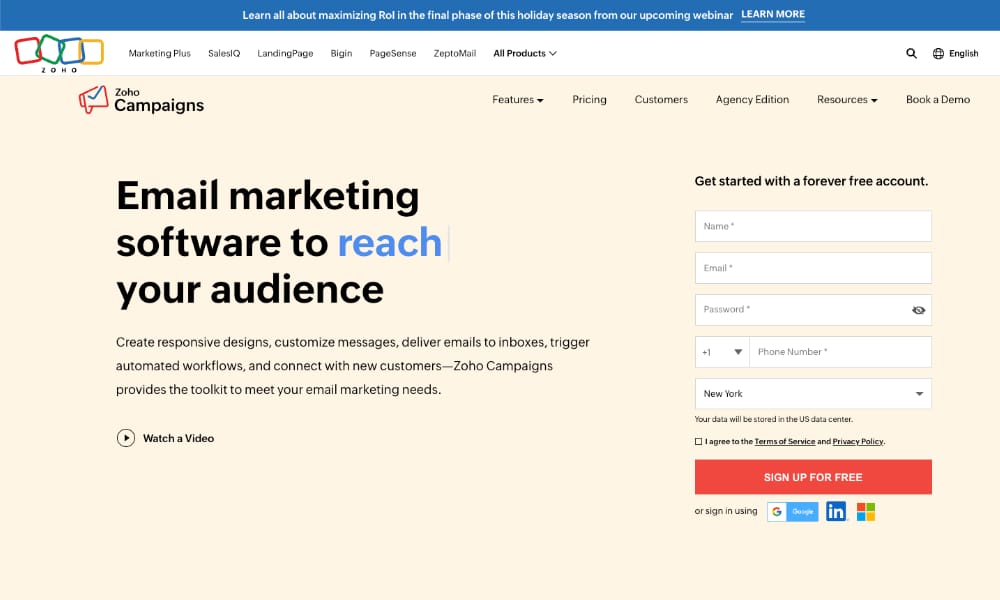
Task: Open Bigin product link
Action: (341, 54)
